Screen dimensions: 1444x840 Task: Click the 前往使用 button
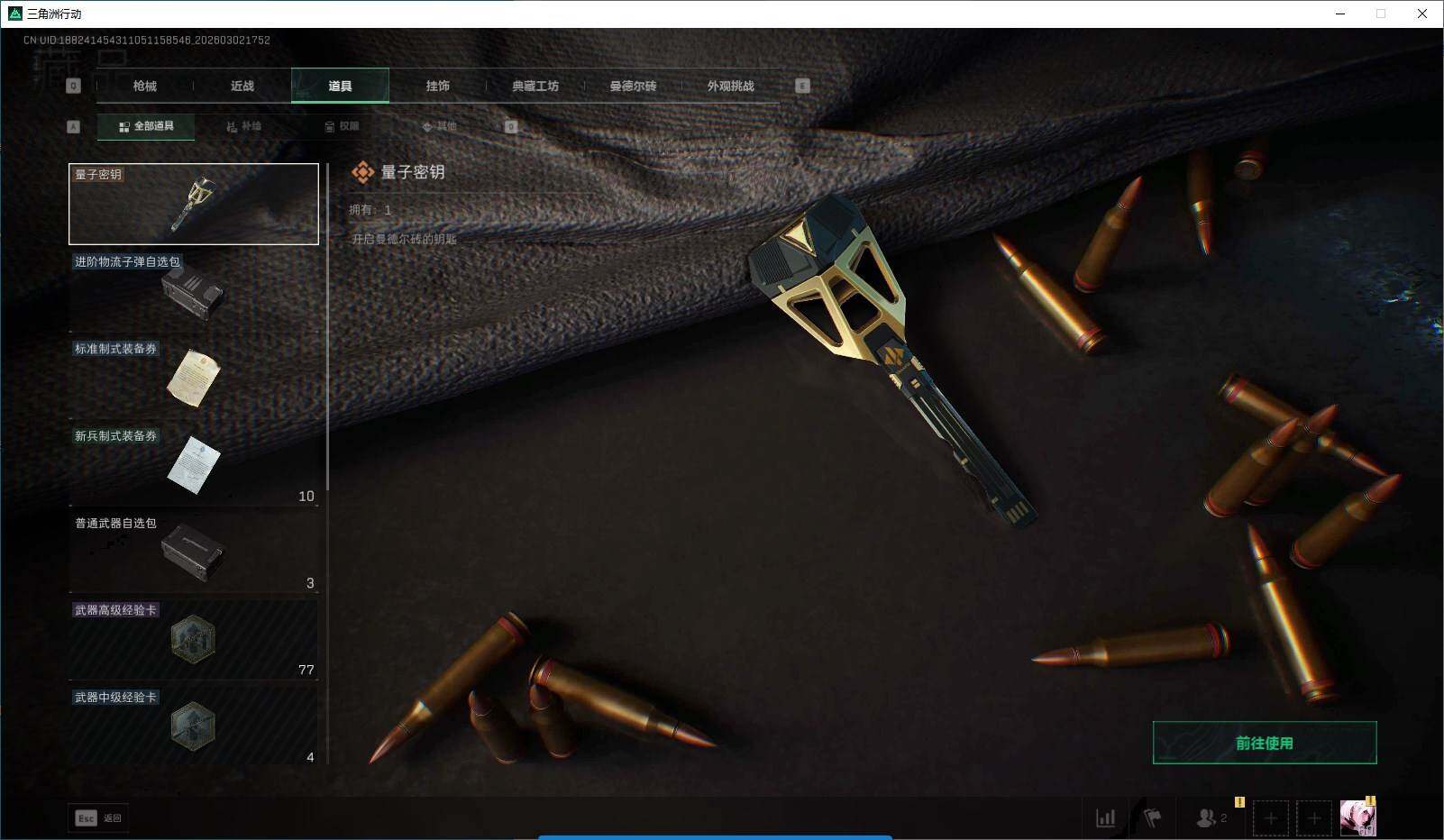click(x=1265, y=743)
